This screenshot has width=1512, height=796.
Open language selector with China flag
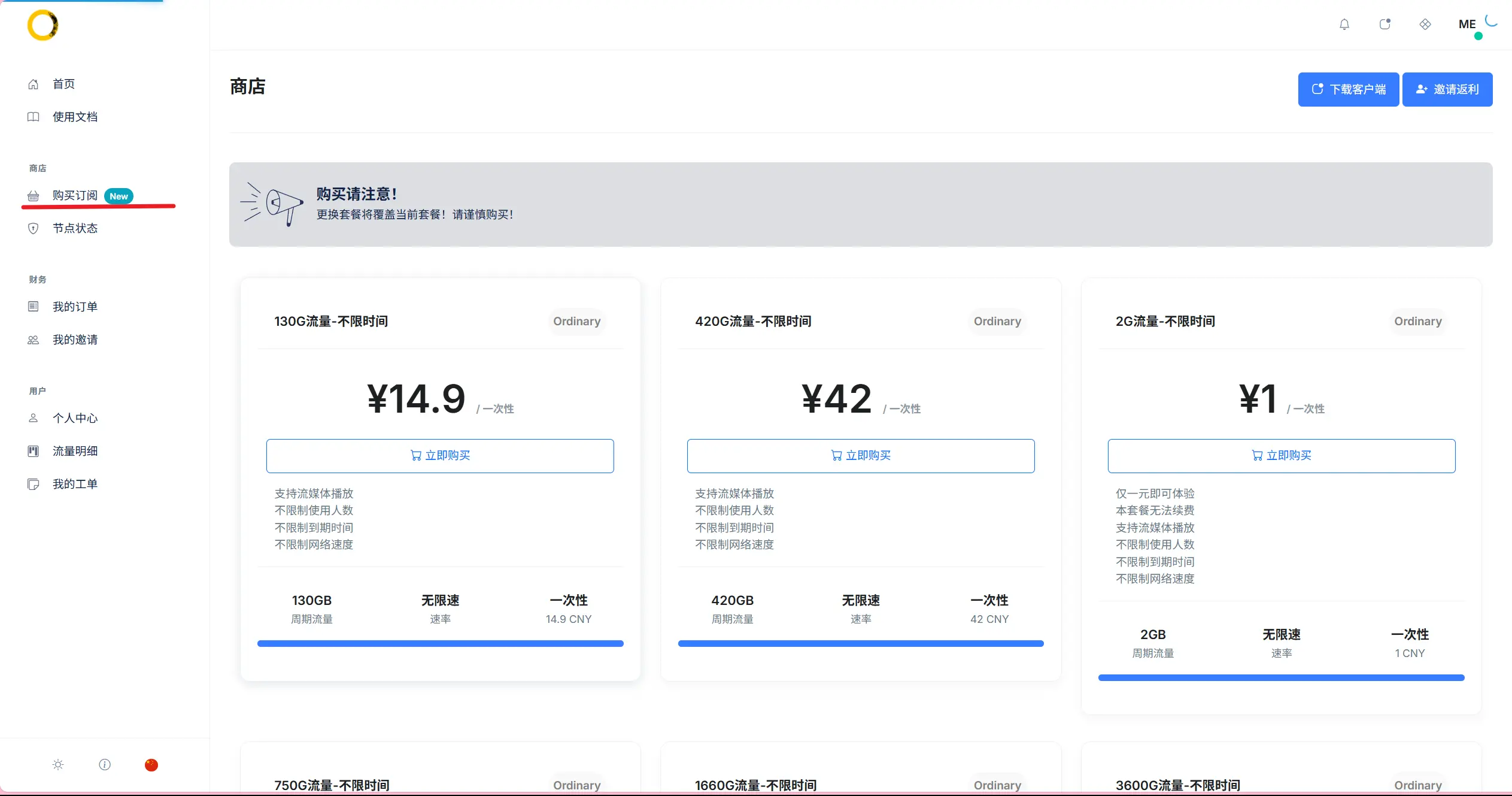(151, 765)
